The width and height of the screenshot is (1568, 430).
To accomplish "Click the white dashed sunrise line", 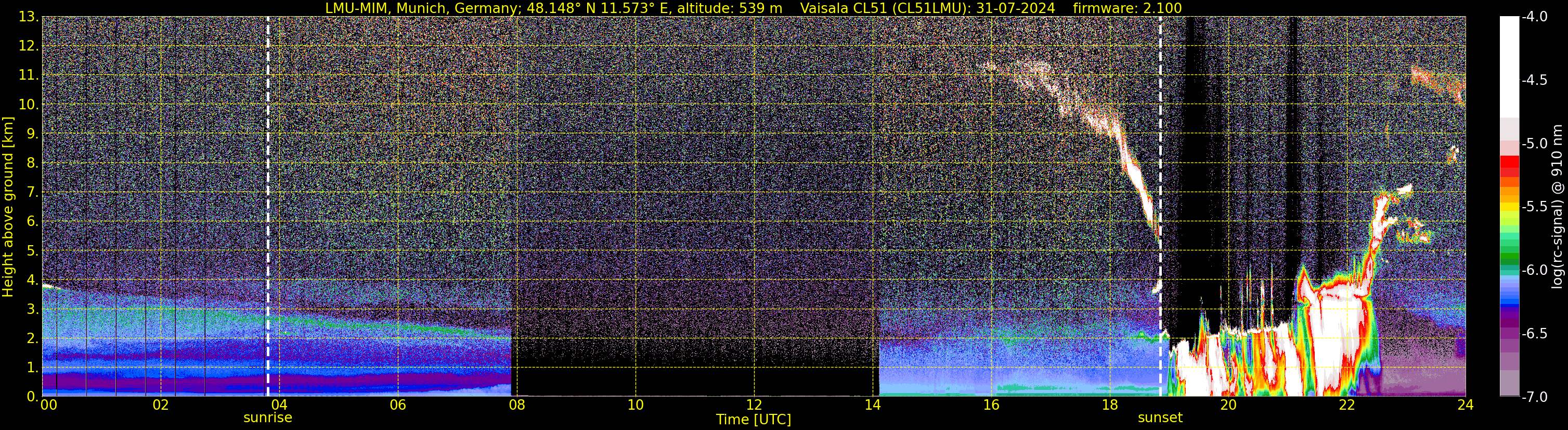I will [268, 207].
